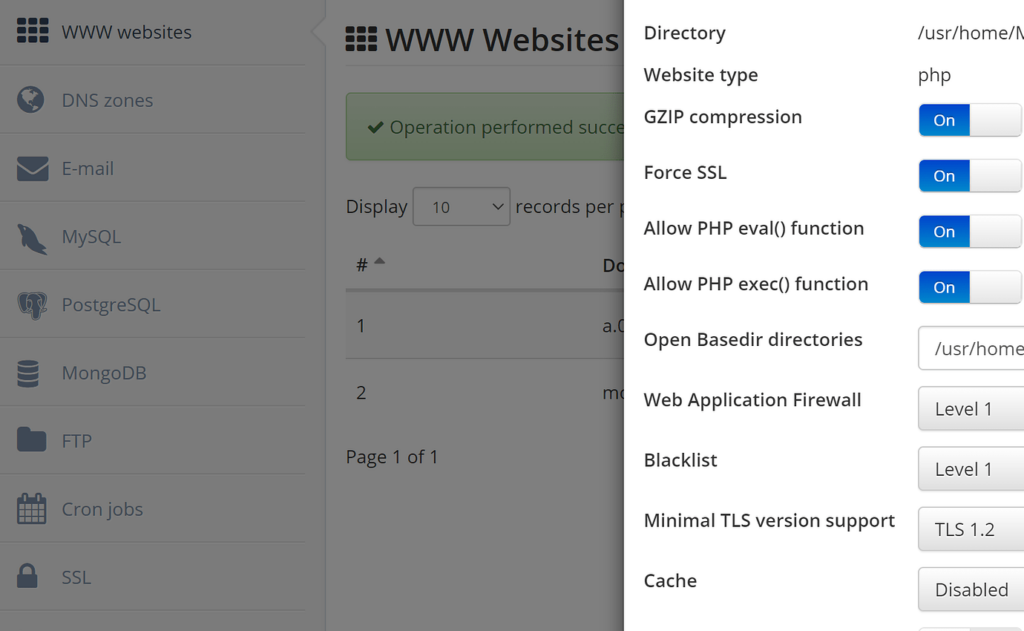Viewport: 1024px width, 631px height.
Task: Open the Cache dropdown set to Disabled
Action: pyautogui.click(x=971, y=590)
